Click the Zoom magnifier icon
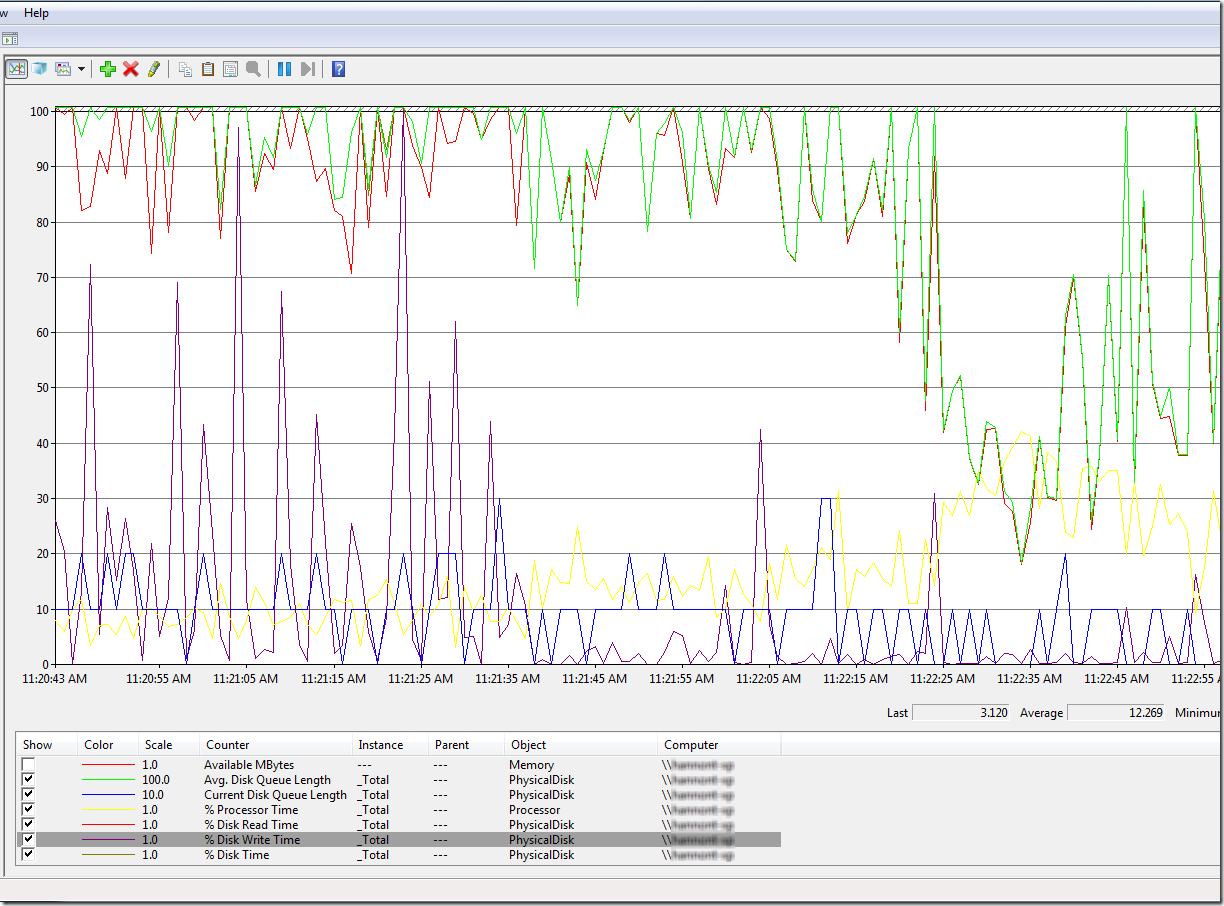The image size is (1224, 906). click(253, 69)
